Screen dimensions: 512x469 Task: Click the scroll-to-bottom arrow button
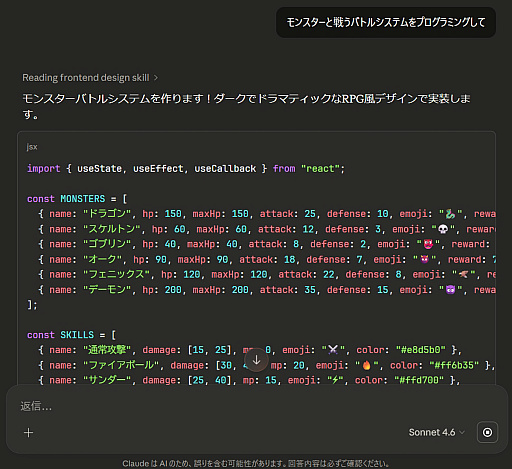coord(256,360)
